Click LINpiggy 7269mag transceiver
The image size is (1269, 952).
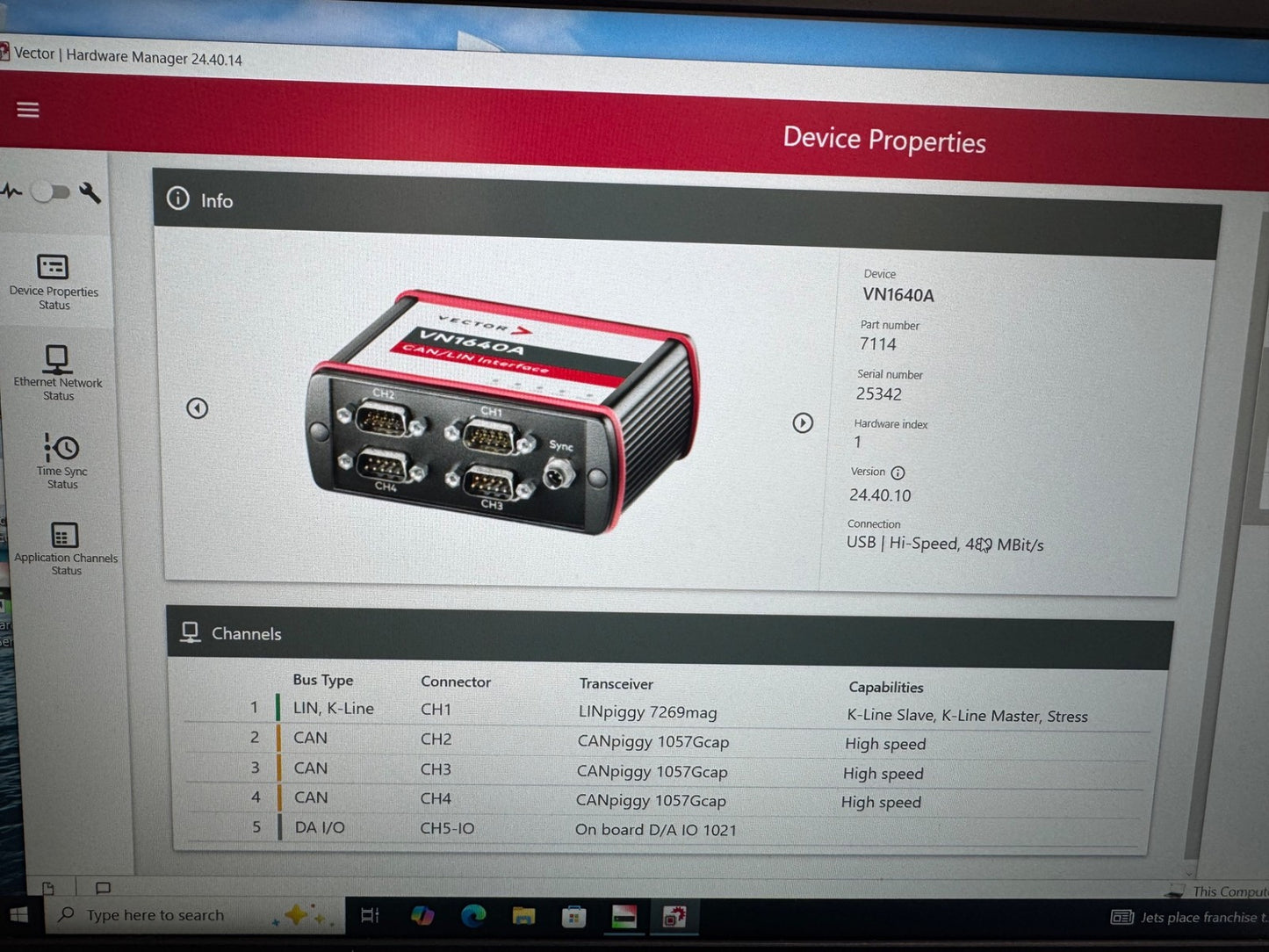point(647,712)
